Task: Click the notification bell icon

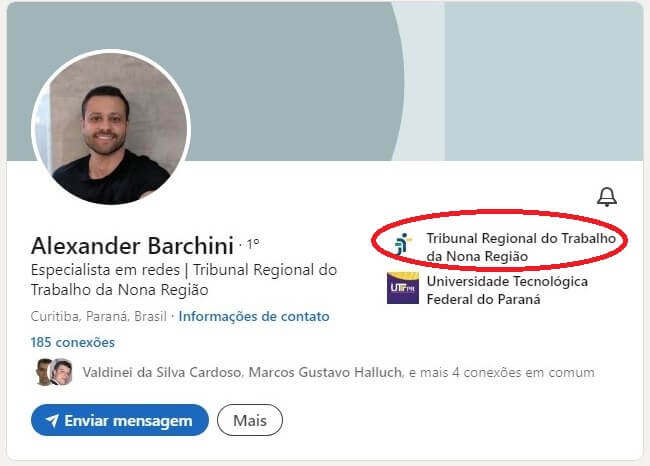Action: [607, 197]
